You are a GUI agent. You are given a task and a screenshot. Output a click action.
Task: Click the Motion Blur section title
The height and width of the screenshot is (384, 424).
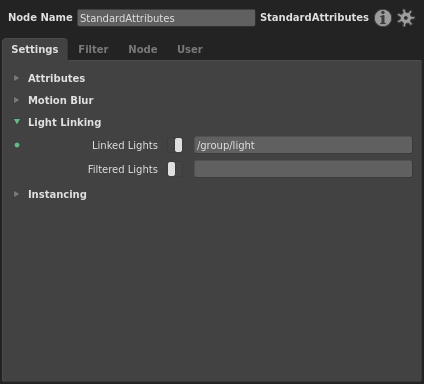[x=61, y=100]
